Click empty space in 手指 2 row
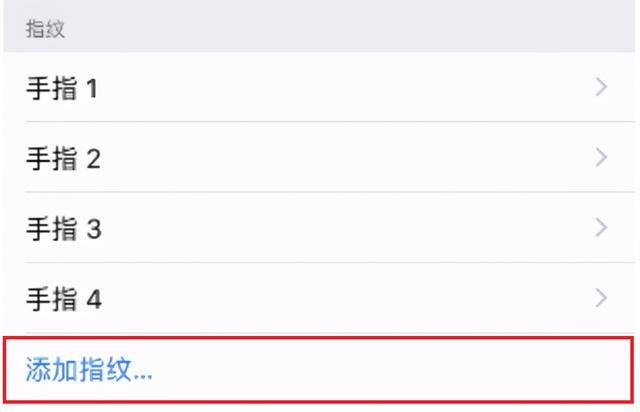 pyautogui.click(x=340, y=159)
